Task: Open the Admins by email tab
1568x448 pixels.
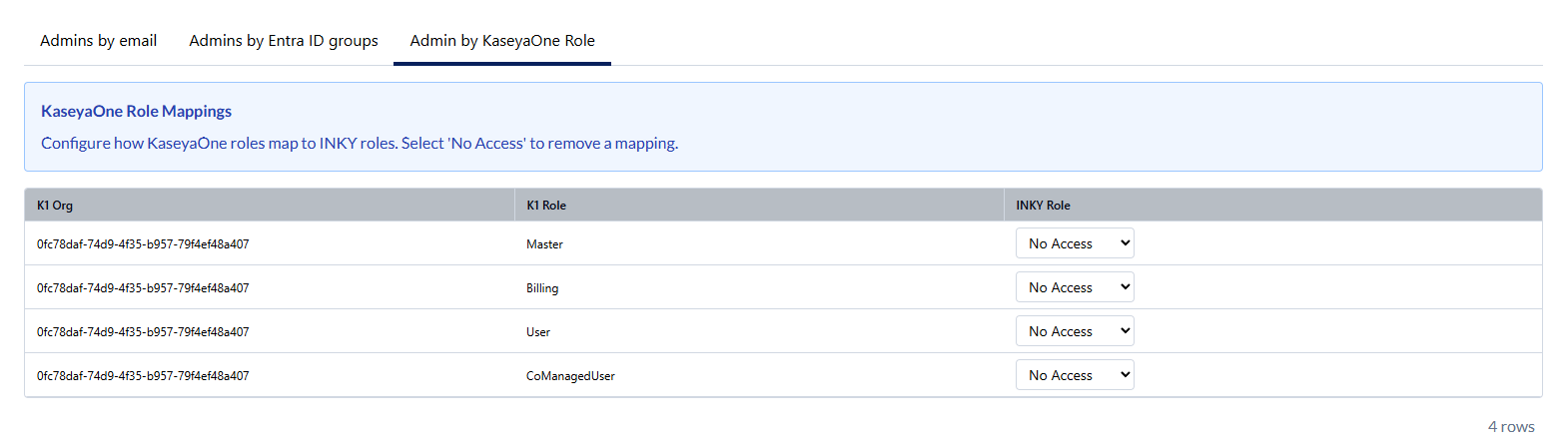Action: (98, 41)
